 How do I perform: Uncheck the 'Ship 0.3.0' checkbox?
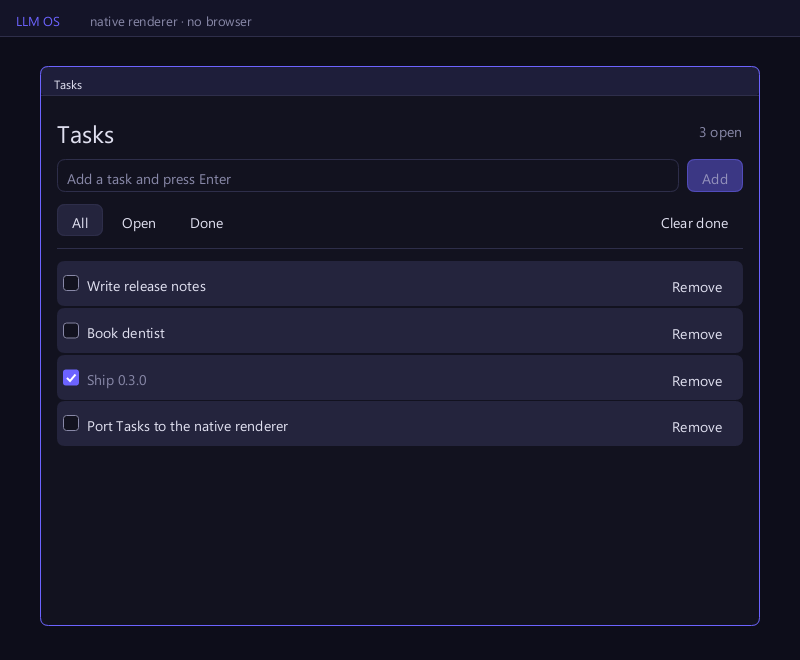(x=71, y=377)
